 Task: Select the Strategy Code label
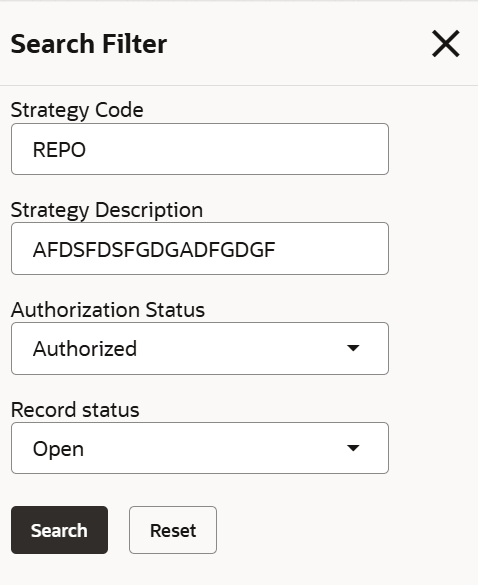tap(77, 110)
